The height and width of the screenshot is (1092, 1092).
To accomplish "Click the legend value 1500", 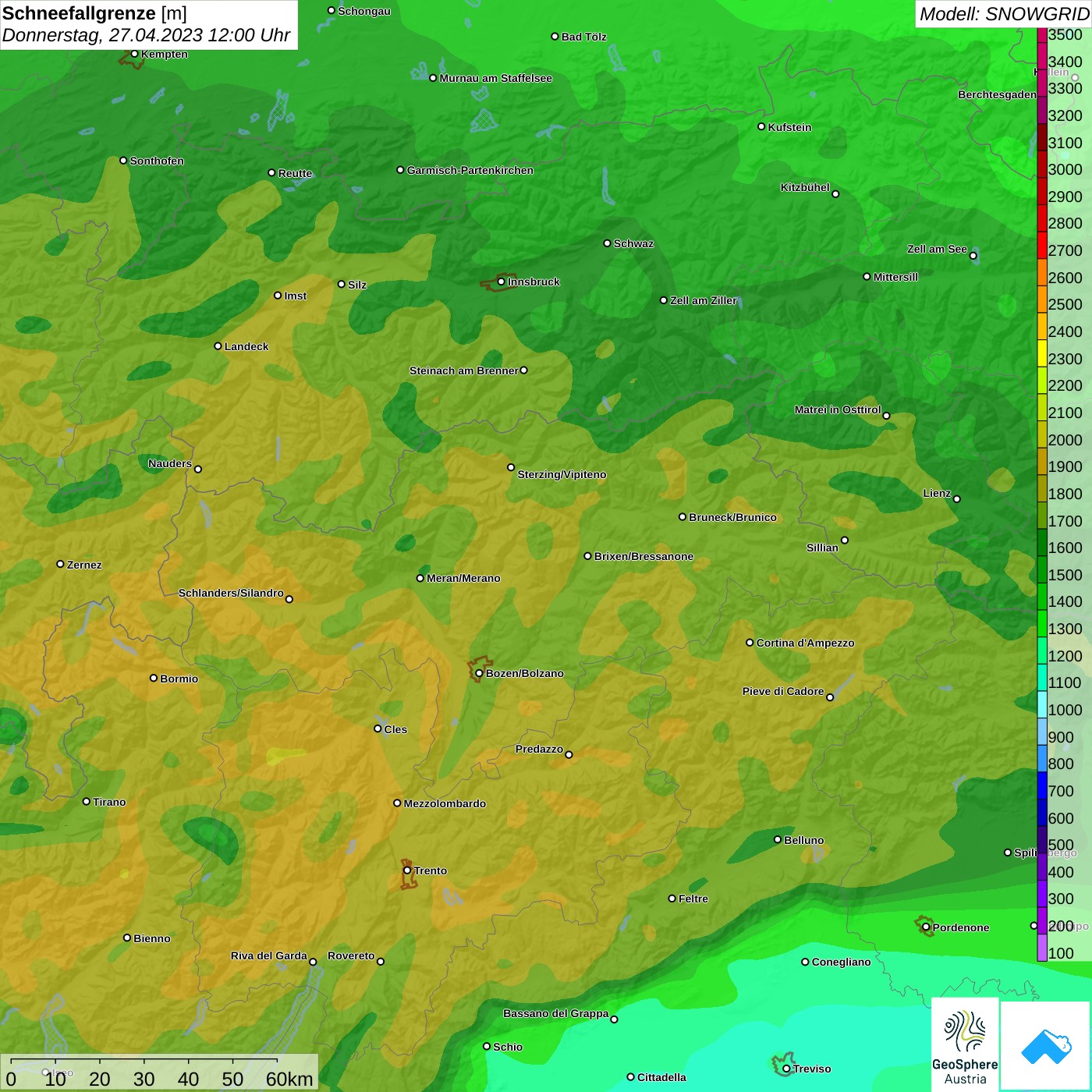I will 1065,575.
